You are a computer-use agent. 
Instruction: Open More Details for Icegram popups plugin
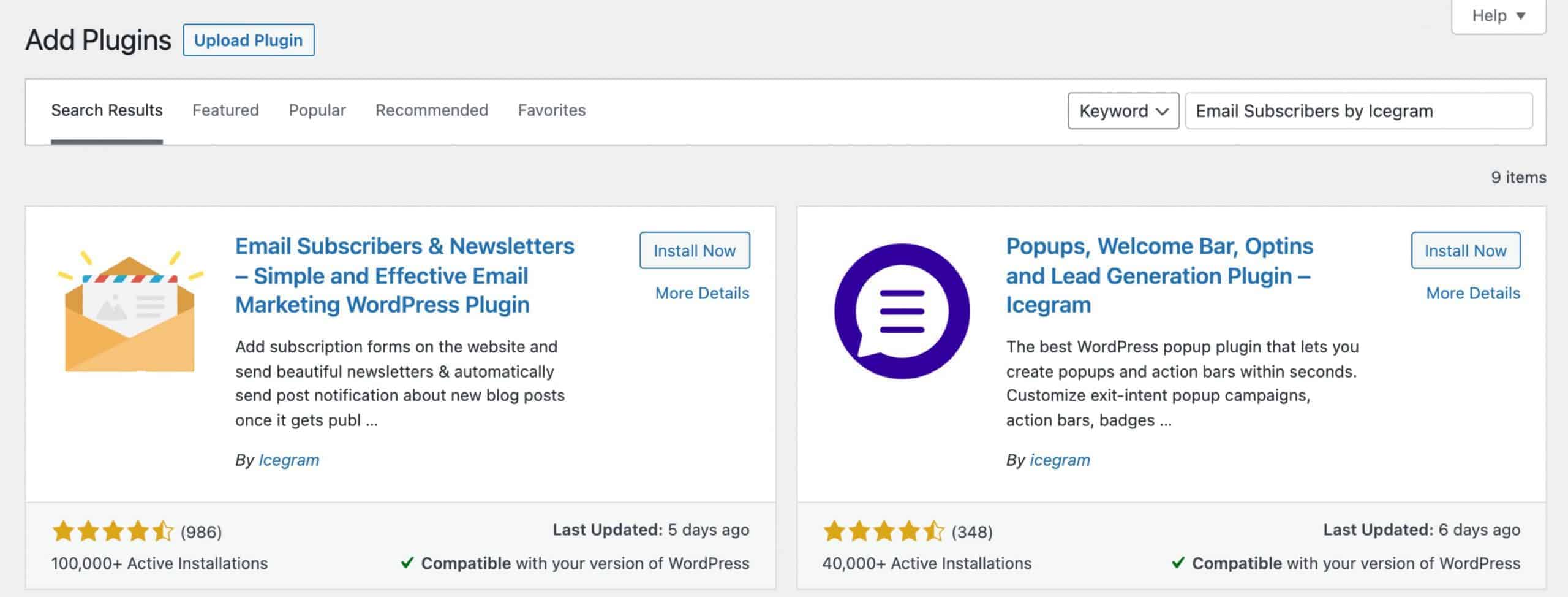[1473, 293]
